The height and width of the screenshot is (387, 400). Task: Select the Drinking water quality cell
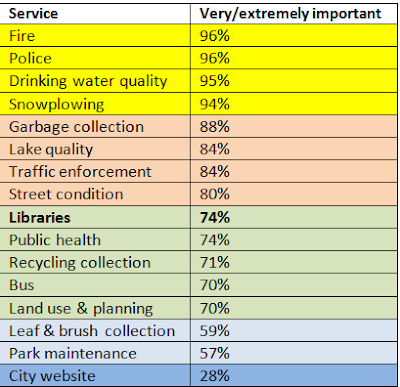(95, 81)
